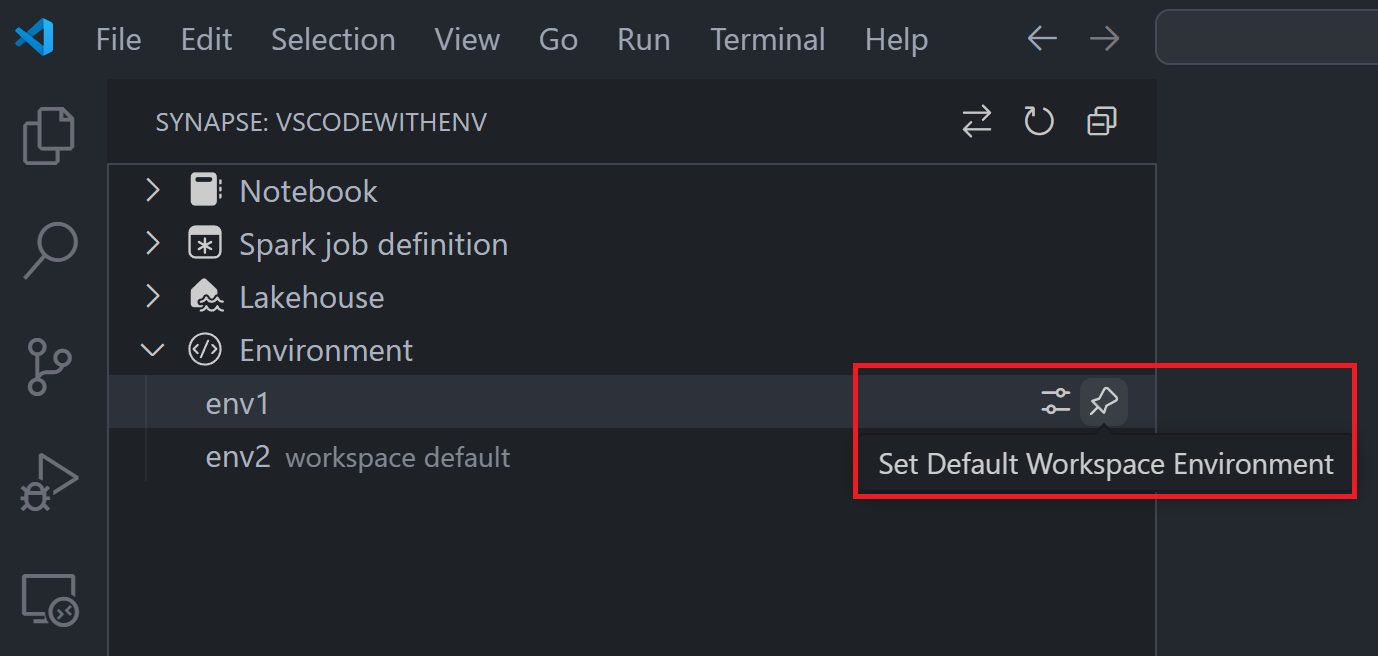Viewport: 1378px width, 656px height.
Task: Open Search in the activity bar
Action: 47,250
